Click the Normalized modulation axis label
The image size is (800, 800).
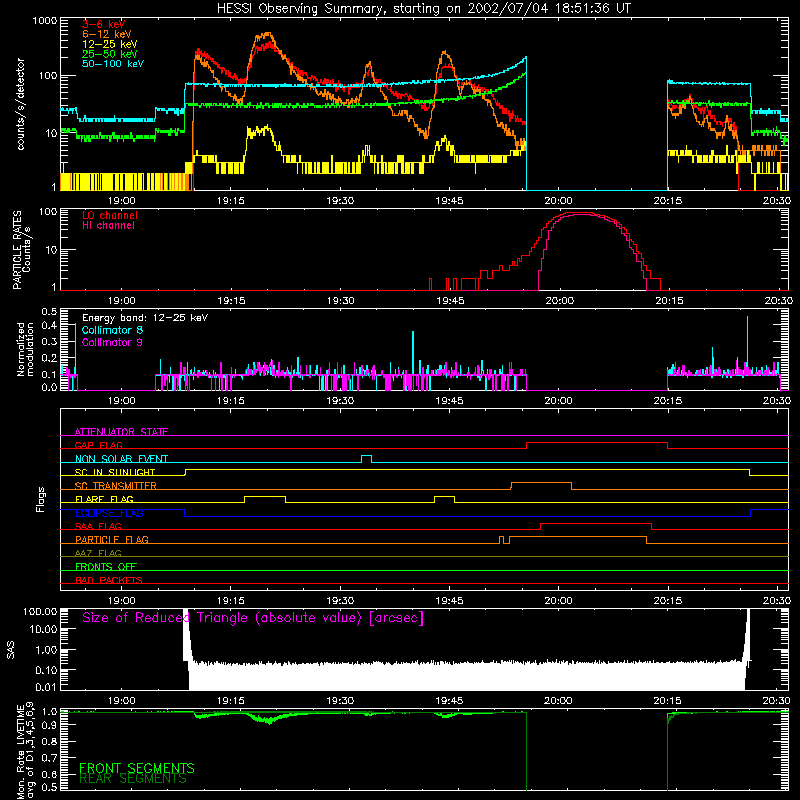tap(25, 349)
